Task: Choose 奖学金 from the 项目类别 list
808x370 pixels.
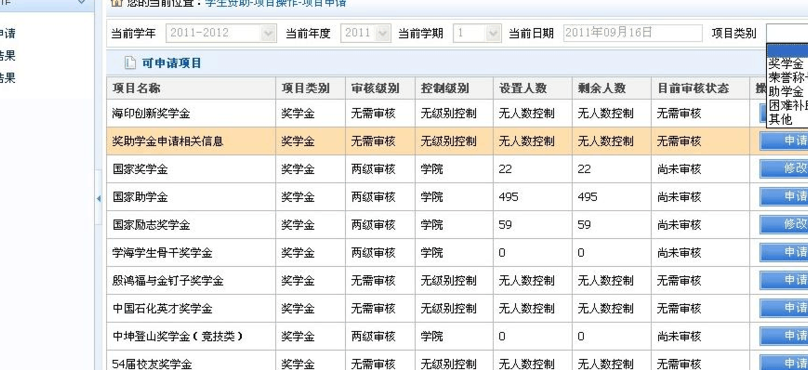Action: click(x=786, y=64)
